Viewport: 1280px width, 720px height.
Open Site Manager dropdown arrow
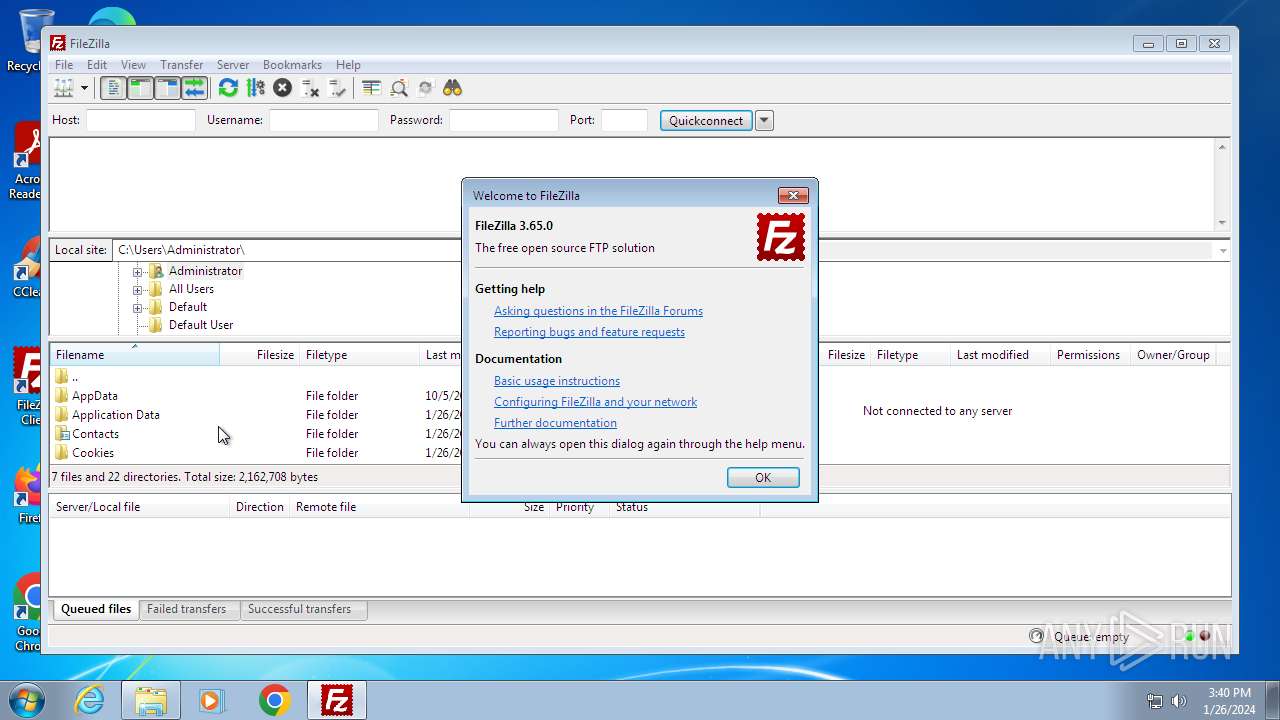coord(84,88)
